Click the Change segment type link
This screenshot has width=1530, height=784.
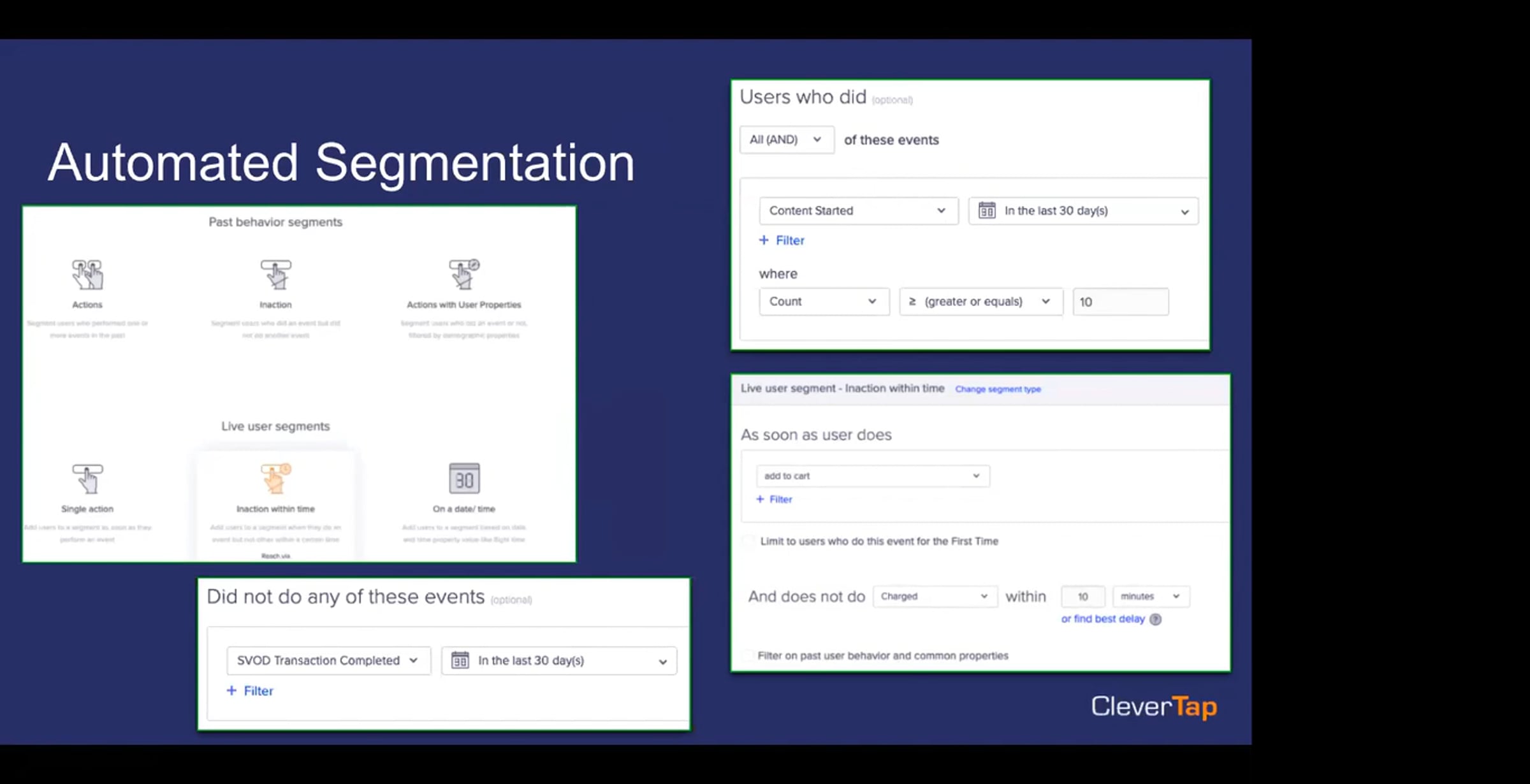(x=998, y=389)
